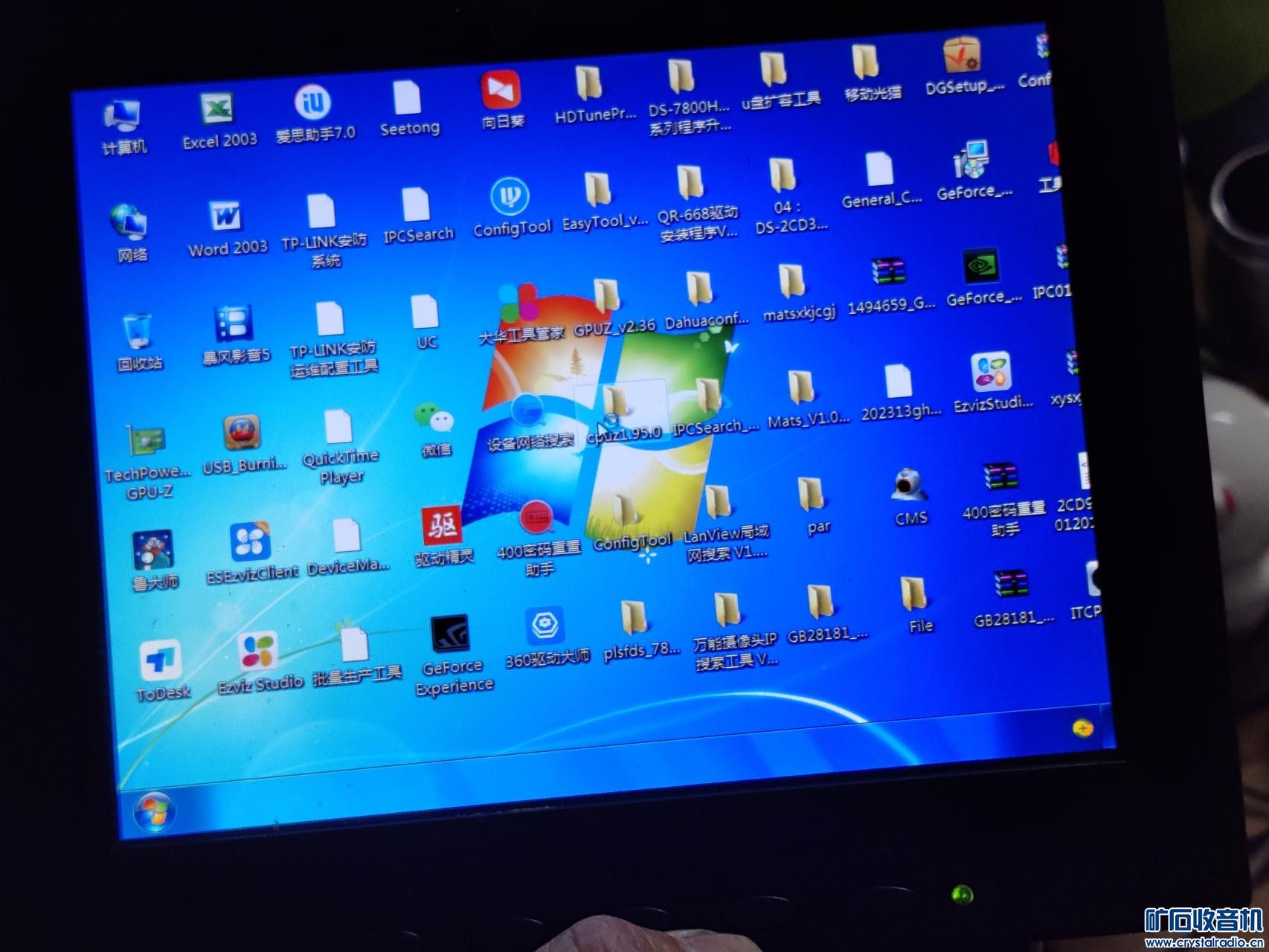Image resolution: width=1269 pixels, height=952 pixels.
Task: Open TP-LINK安防运维配置工具 icon
Action: [330, 319]
